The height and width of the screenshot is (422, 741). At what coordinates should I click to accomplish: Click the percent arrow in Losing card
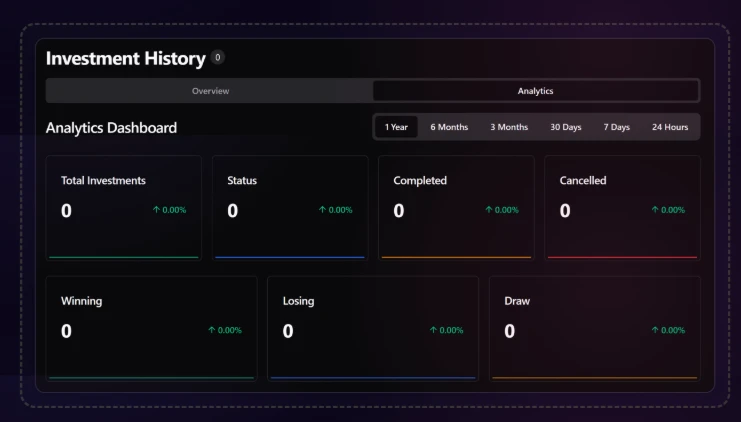coord(433,330)
